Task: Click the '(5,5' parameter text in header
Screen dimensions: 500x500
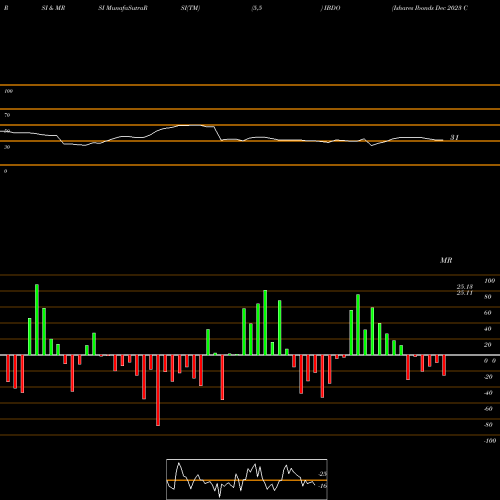Action: click(x=257, y=8)
